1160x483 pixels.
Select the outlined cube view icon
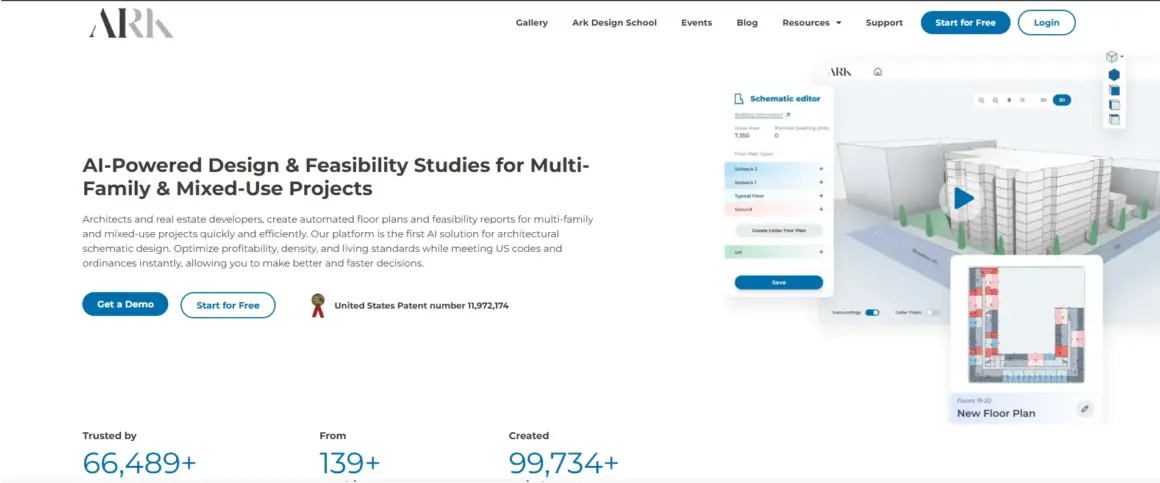coord(1114,105)
